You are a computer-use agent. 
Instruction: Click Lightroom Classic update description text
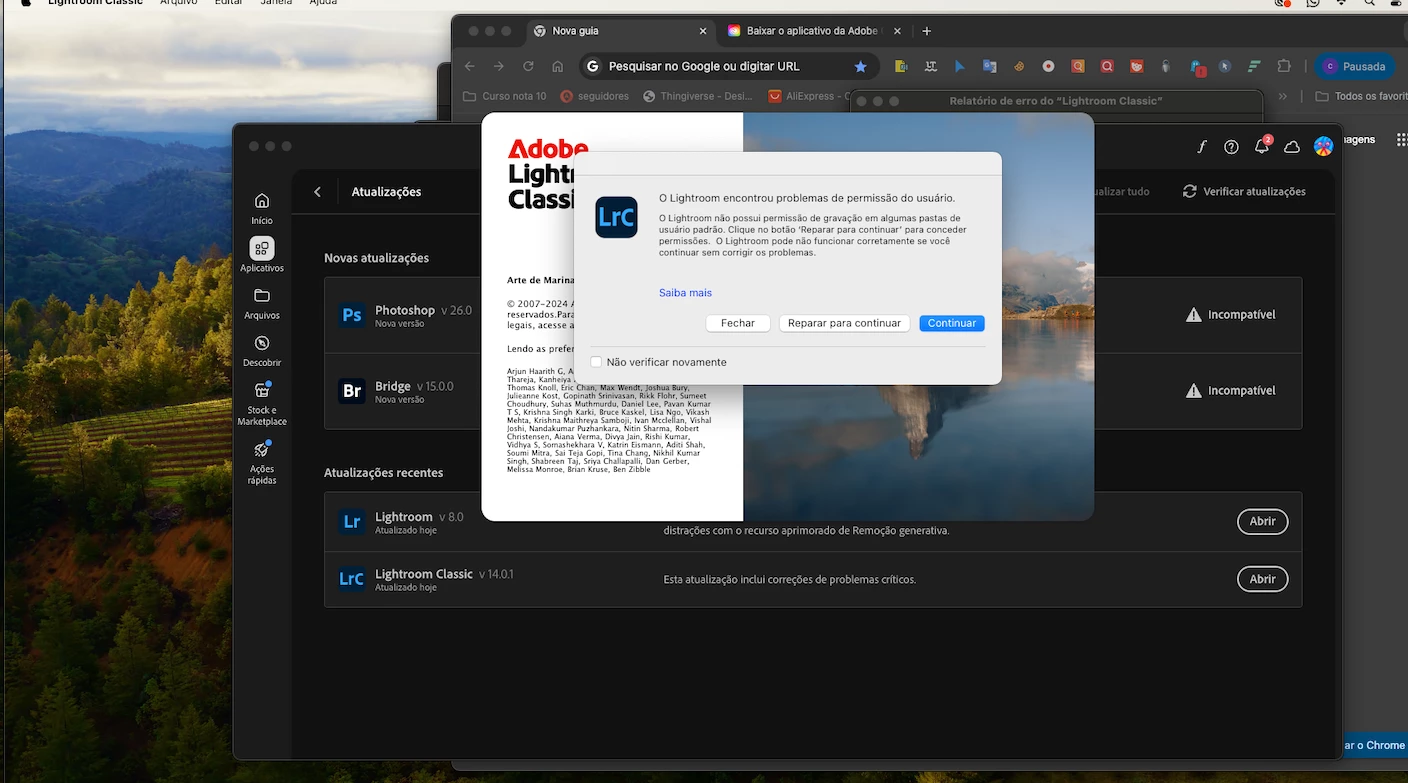pos(789,579)
